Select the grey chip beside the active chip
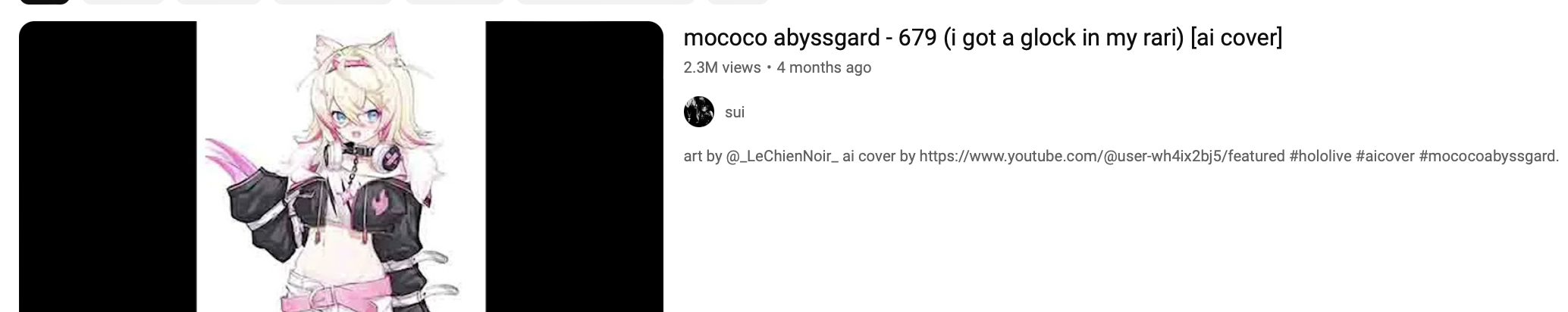The image size is (1568, 312). (124, 2)
